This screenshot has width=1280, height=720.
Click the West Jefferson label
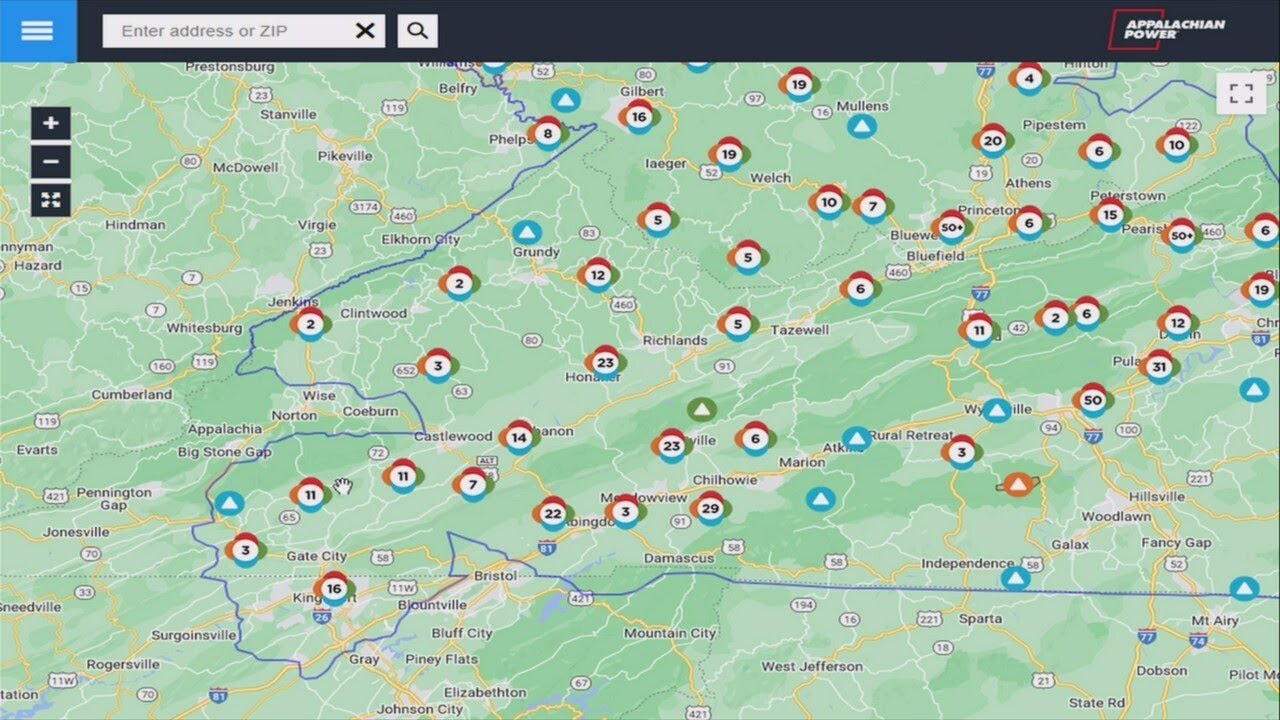pos(812,666)
